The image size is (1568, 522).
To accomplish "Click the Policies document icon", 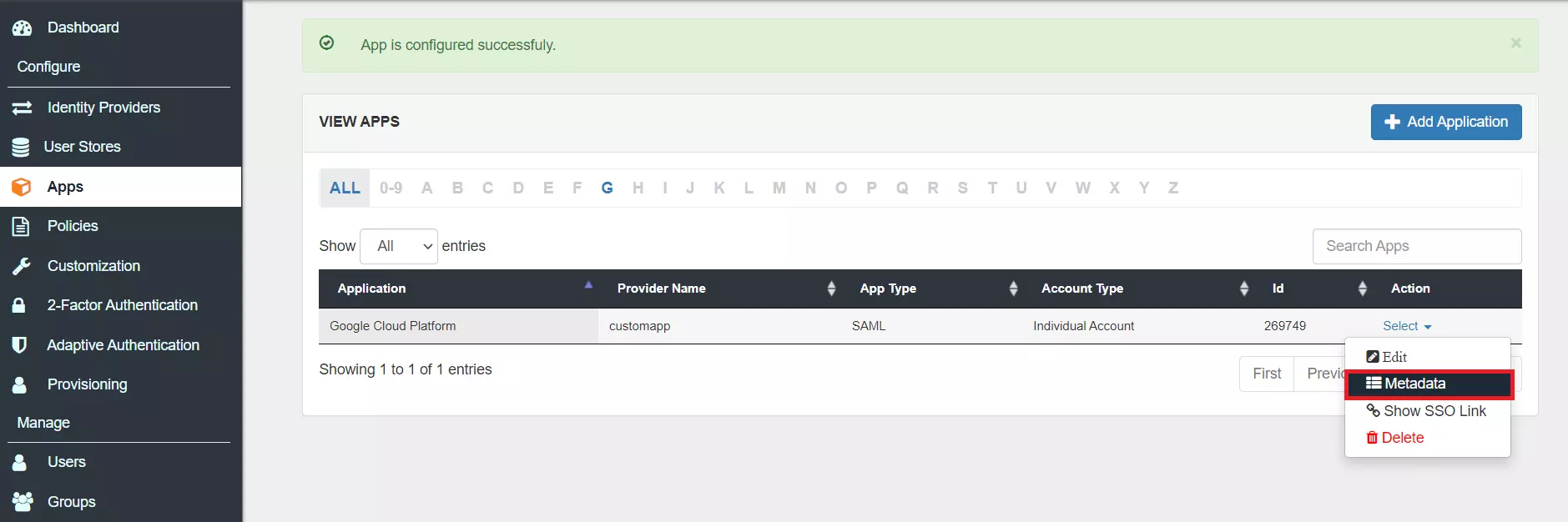I will [x=21, y=226].
